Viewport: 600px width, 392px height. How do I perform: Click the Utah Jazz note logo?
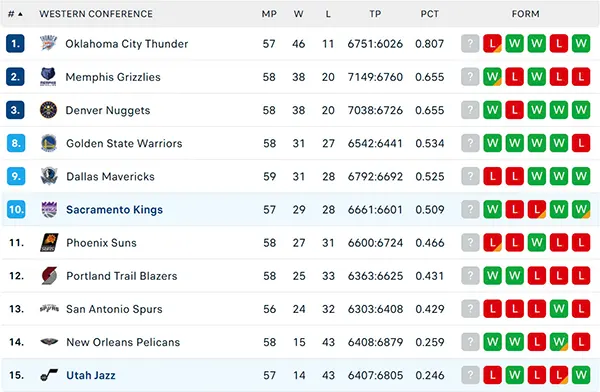[x=49, y=375]
